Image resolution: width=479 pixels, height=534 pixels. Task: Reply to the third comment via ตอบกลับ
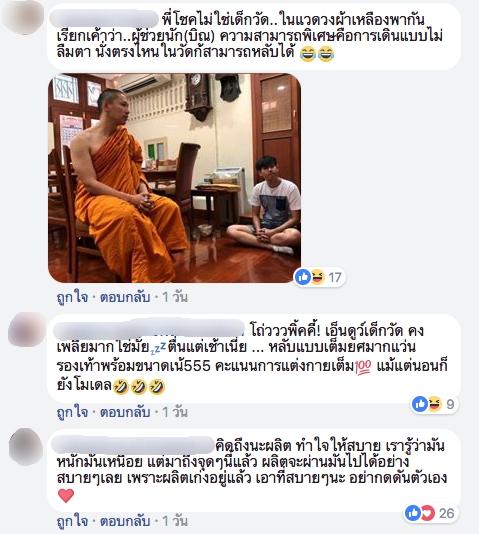tap(125, 521)
